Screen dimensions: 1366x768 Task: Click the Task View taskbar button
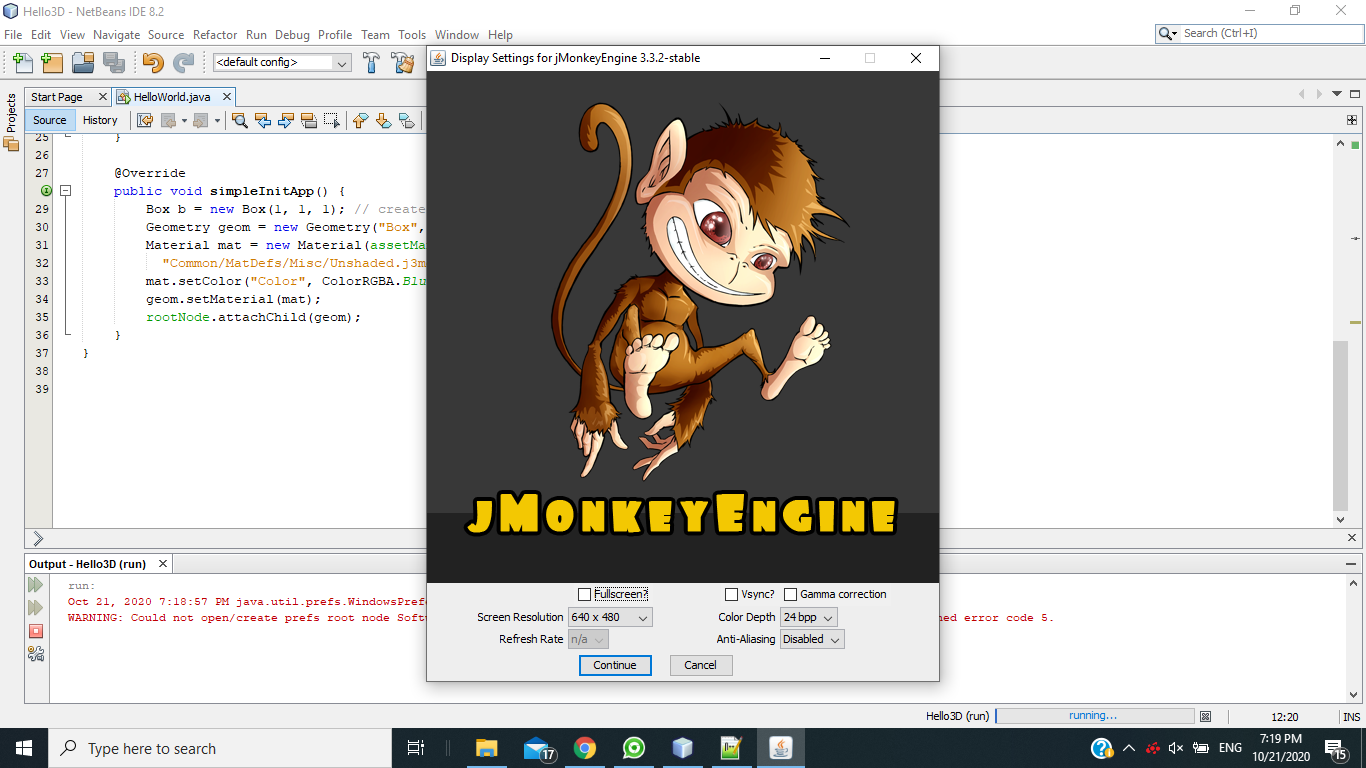(x=416, y=748)
